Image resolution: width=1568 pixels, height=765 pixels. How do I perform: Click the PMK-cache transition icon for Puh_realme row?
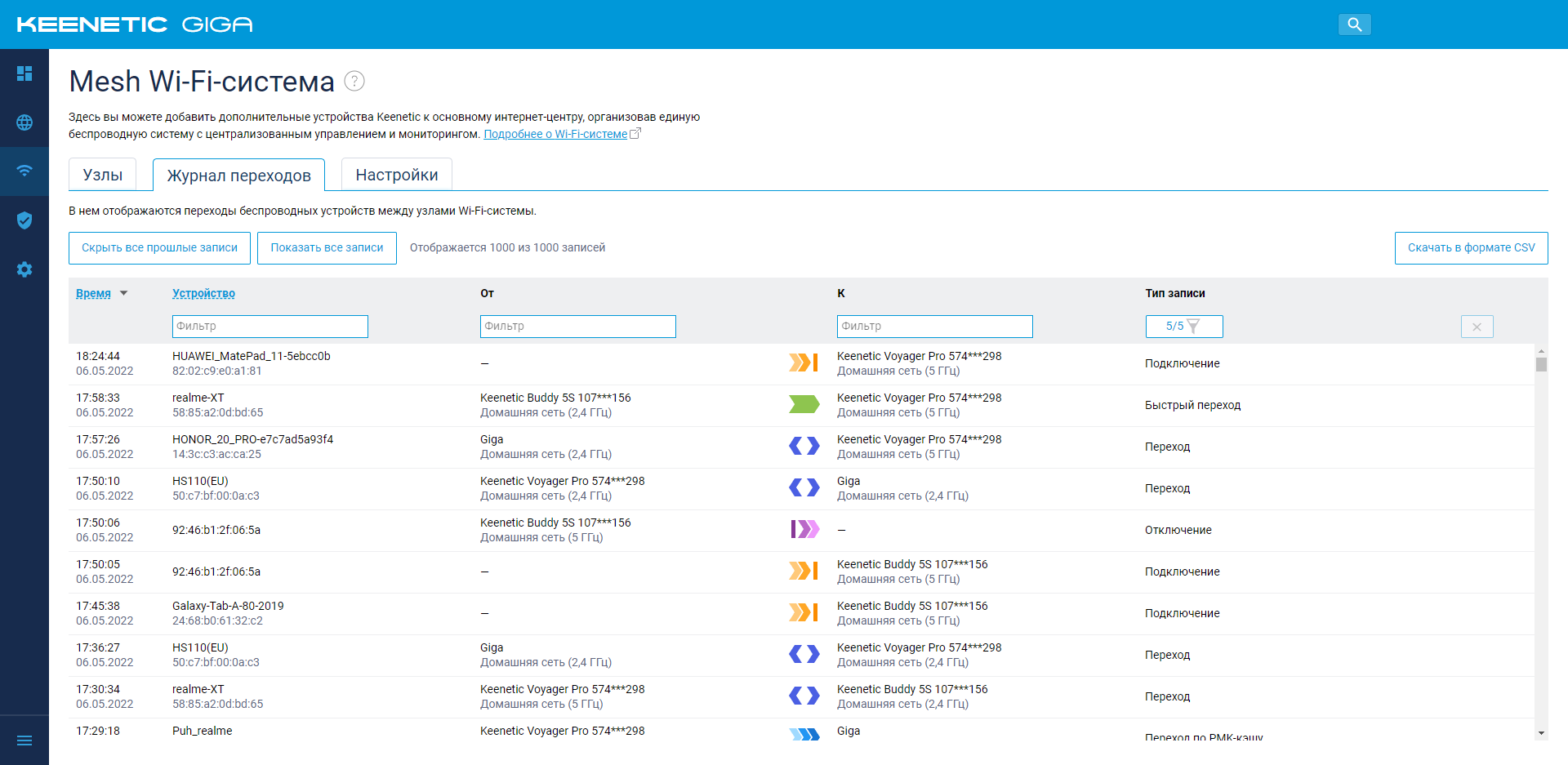[804, 734]
